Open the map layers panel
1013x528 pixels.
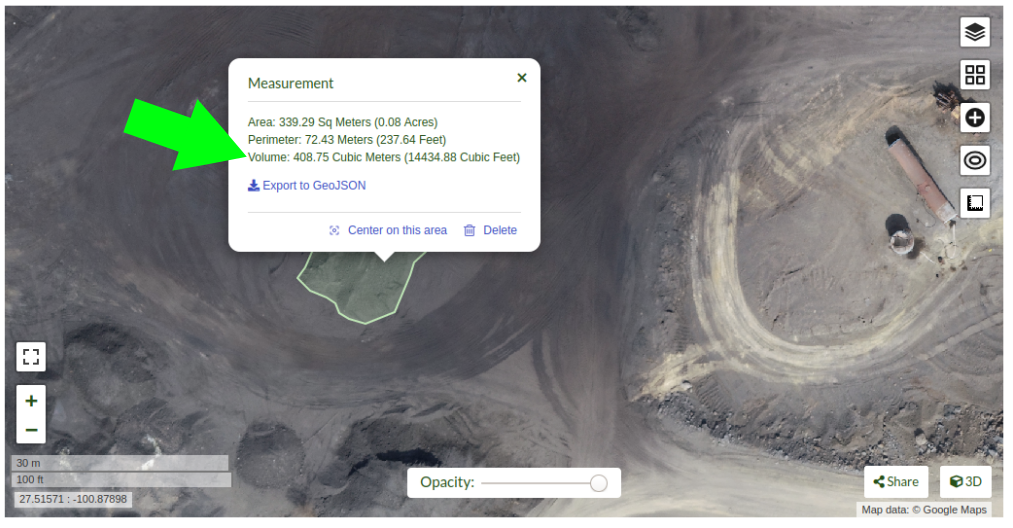click(x=975, y=32)
